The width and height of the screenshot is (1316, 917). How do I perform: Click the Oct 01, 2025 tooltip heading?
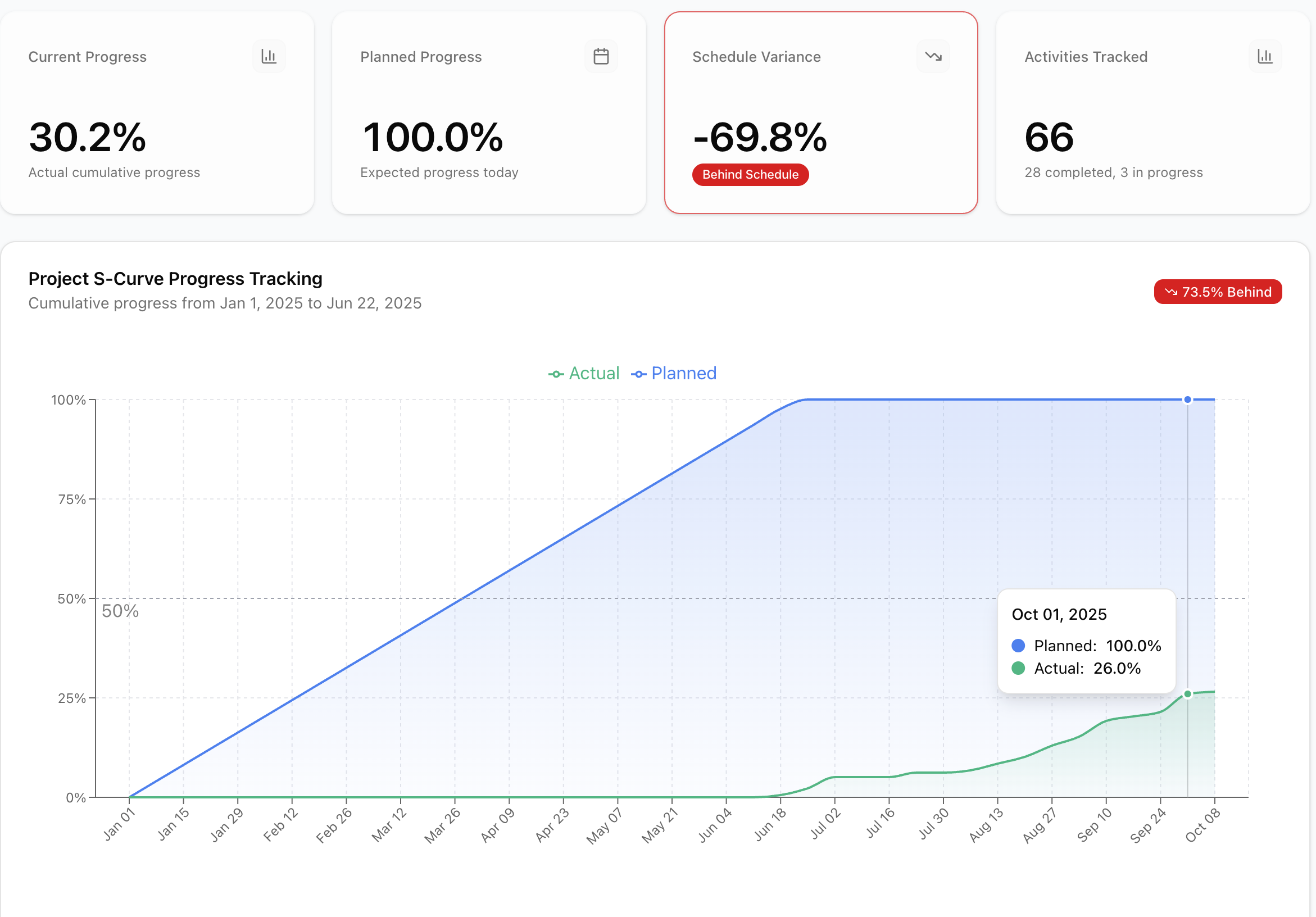coord(1059,614)
